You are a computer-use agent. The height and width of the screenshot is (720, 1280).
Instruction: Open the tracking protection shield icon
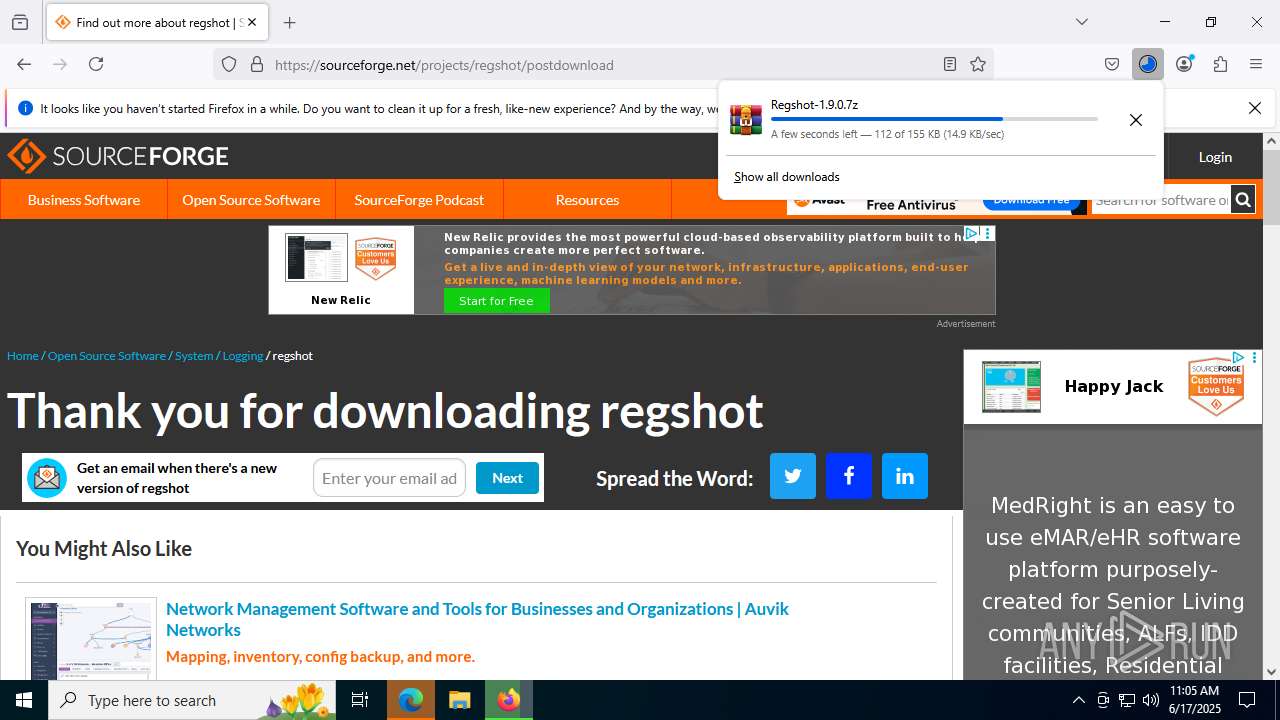229,64
